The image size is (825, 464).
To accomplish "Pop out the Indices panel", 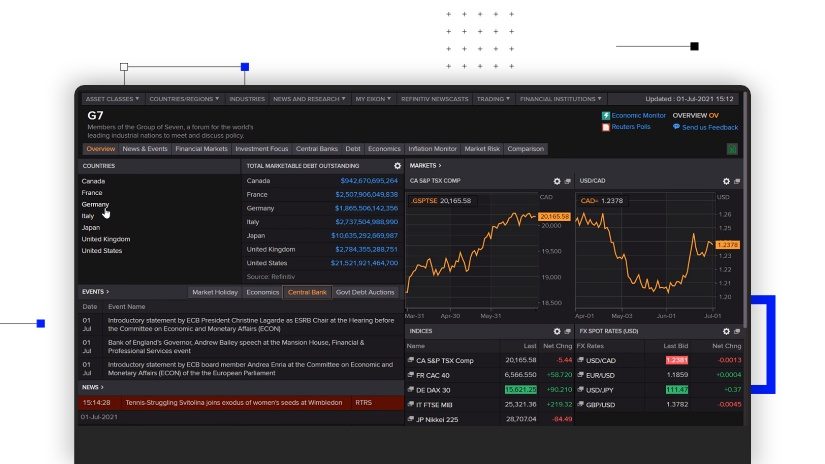I will (568, 331).
